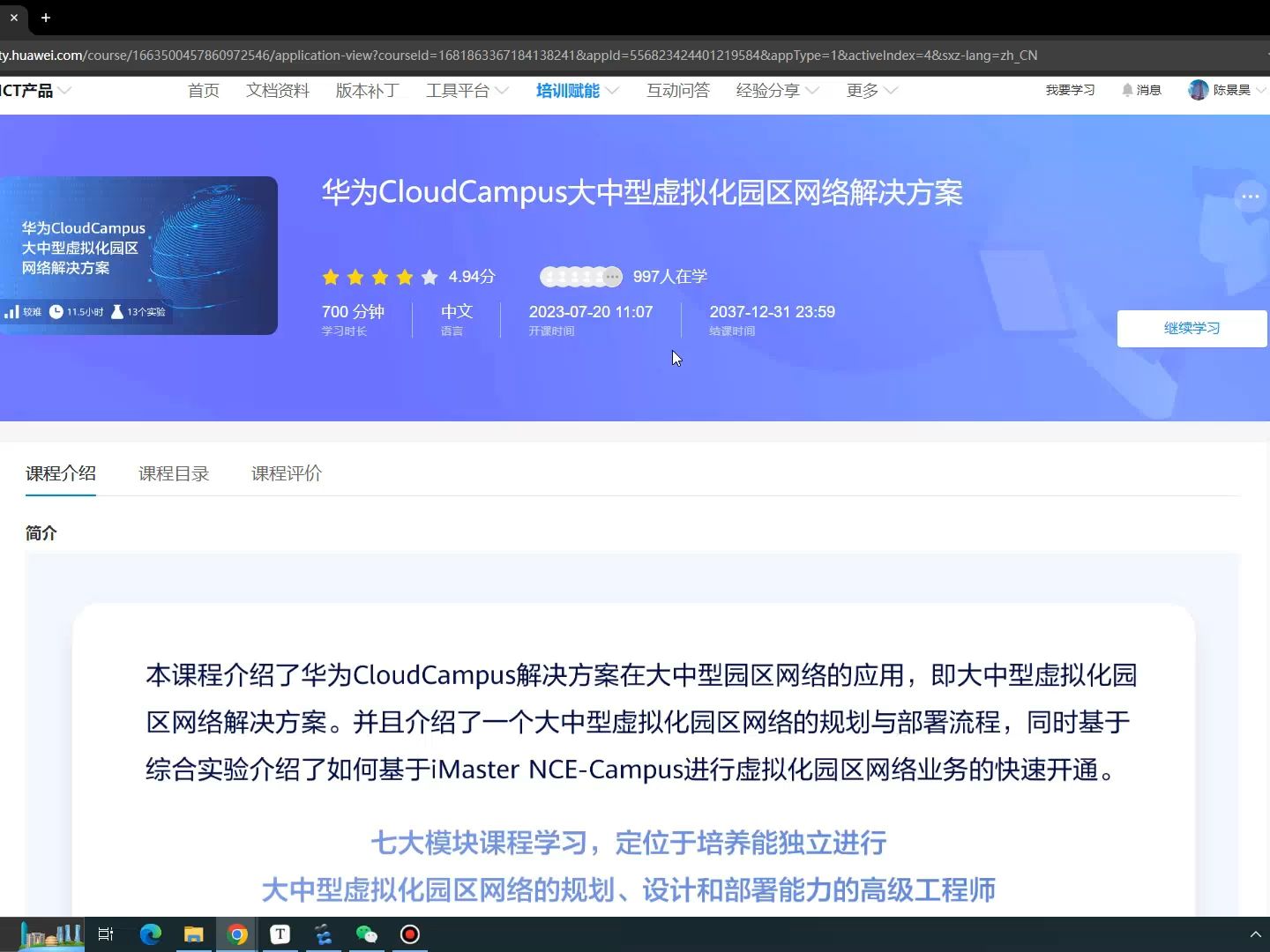Open the blue nodes app on taskbar
Screen dimensions: 1270x952
[324, 934]
